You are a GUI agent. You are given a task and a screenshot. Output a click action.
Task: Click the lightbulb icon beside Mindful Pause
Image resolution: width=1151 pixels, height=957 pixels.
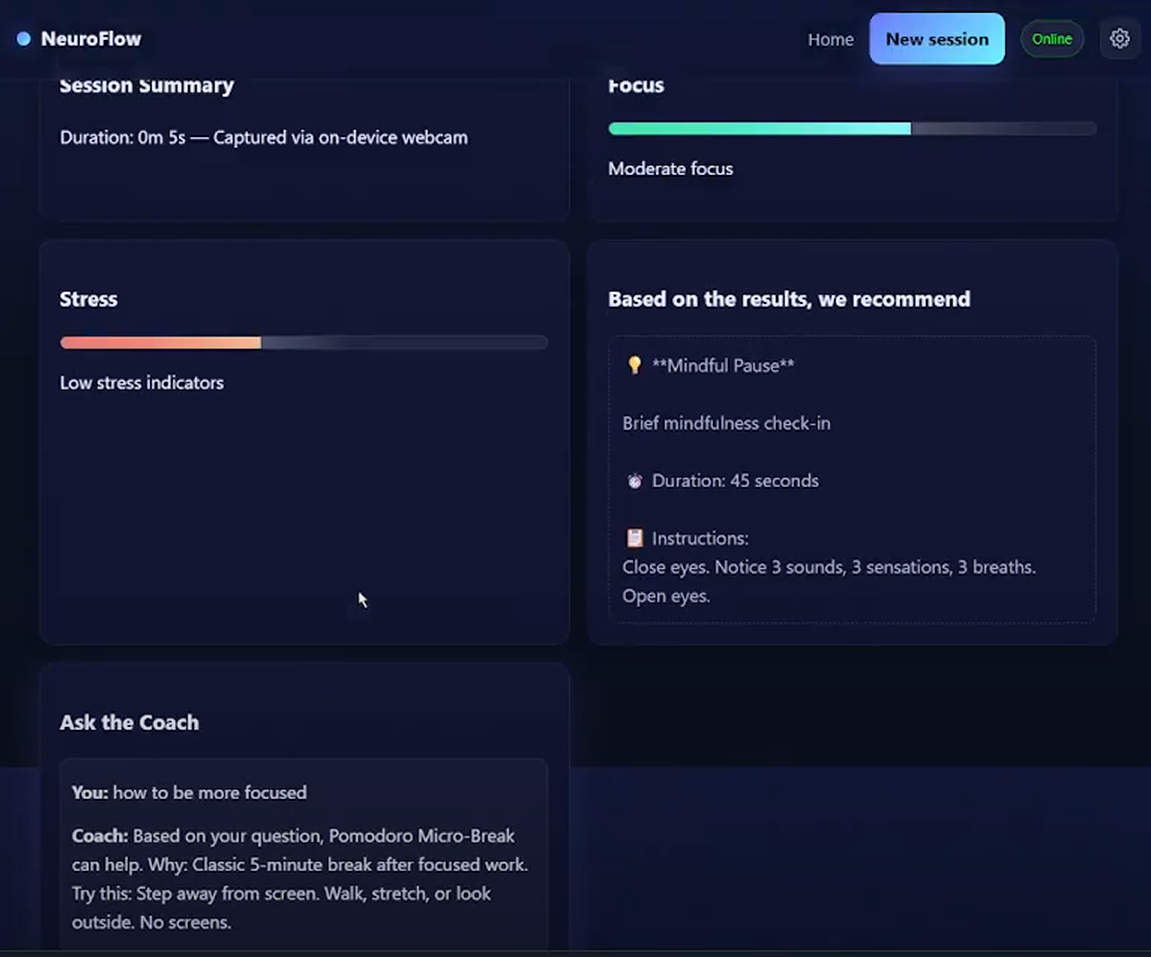634,365
